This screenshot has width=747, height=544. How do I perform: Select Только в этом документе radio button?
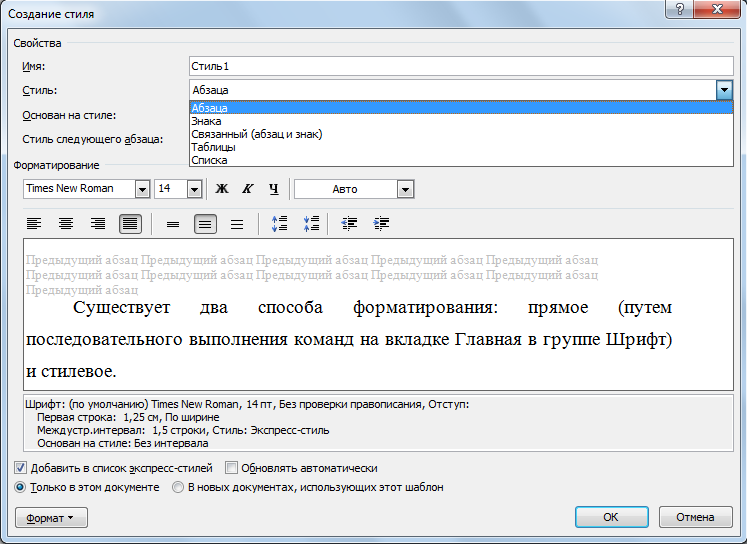coord(20,487)
